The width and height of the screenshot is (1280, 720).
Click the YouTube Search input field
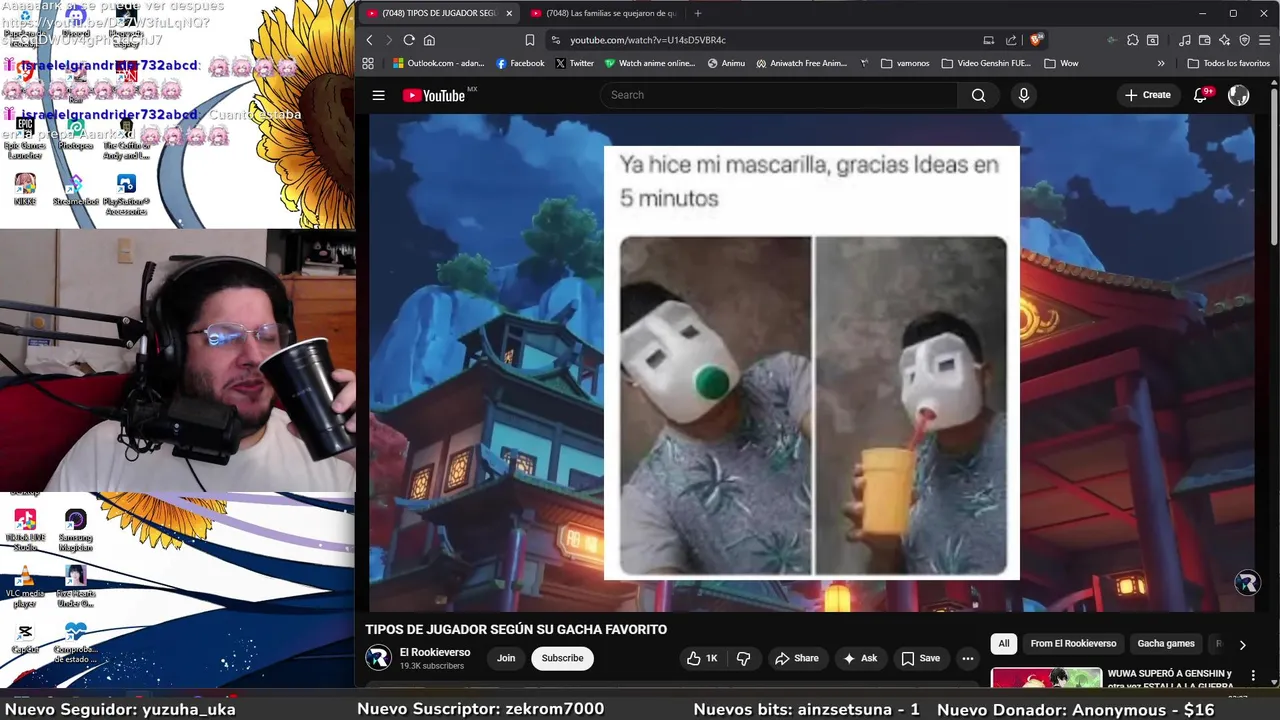779,95
